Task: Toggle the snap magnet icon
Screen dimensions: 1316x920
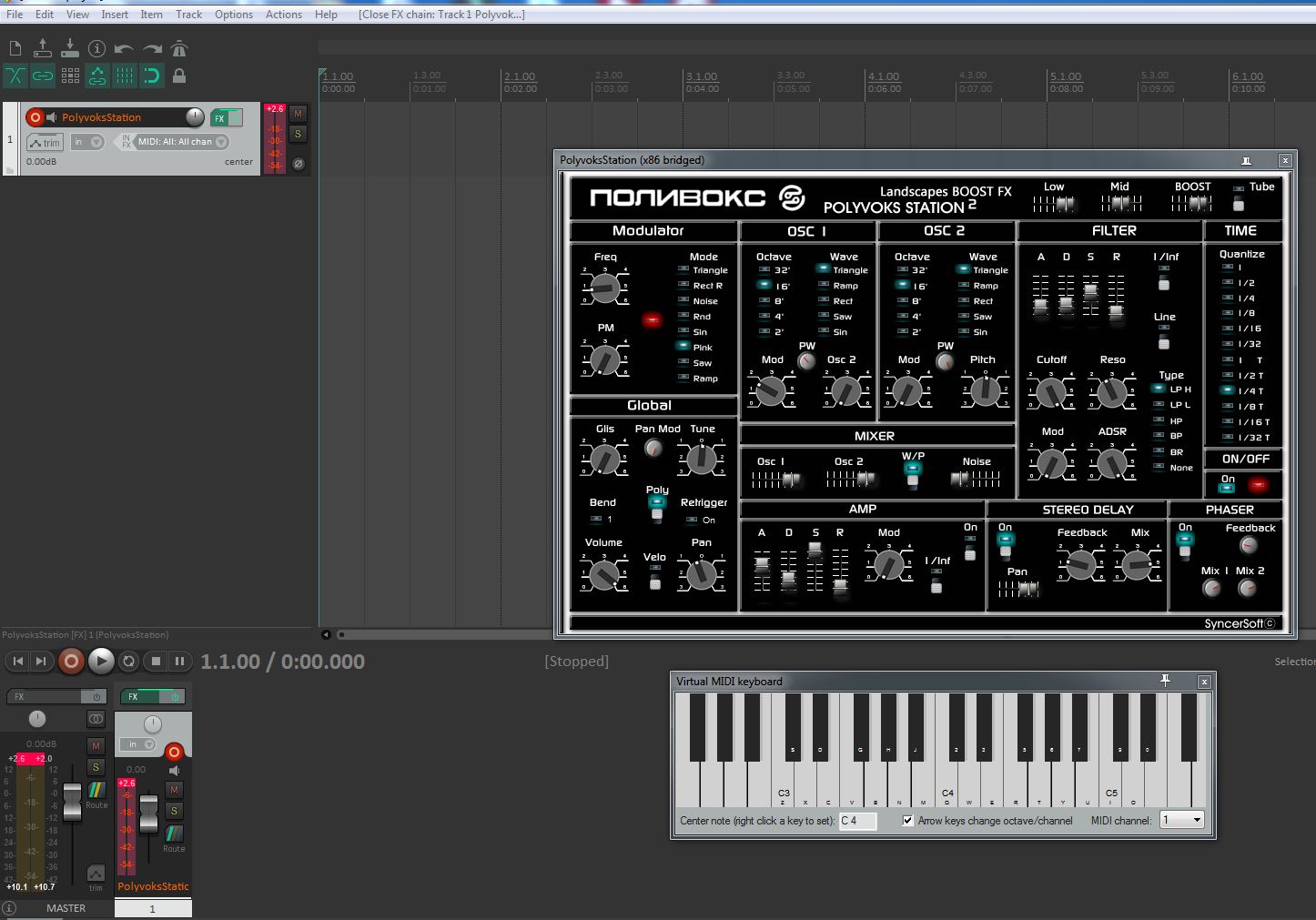Action: (x=152, y=76)
